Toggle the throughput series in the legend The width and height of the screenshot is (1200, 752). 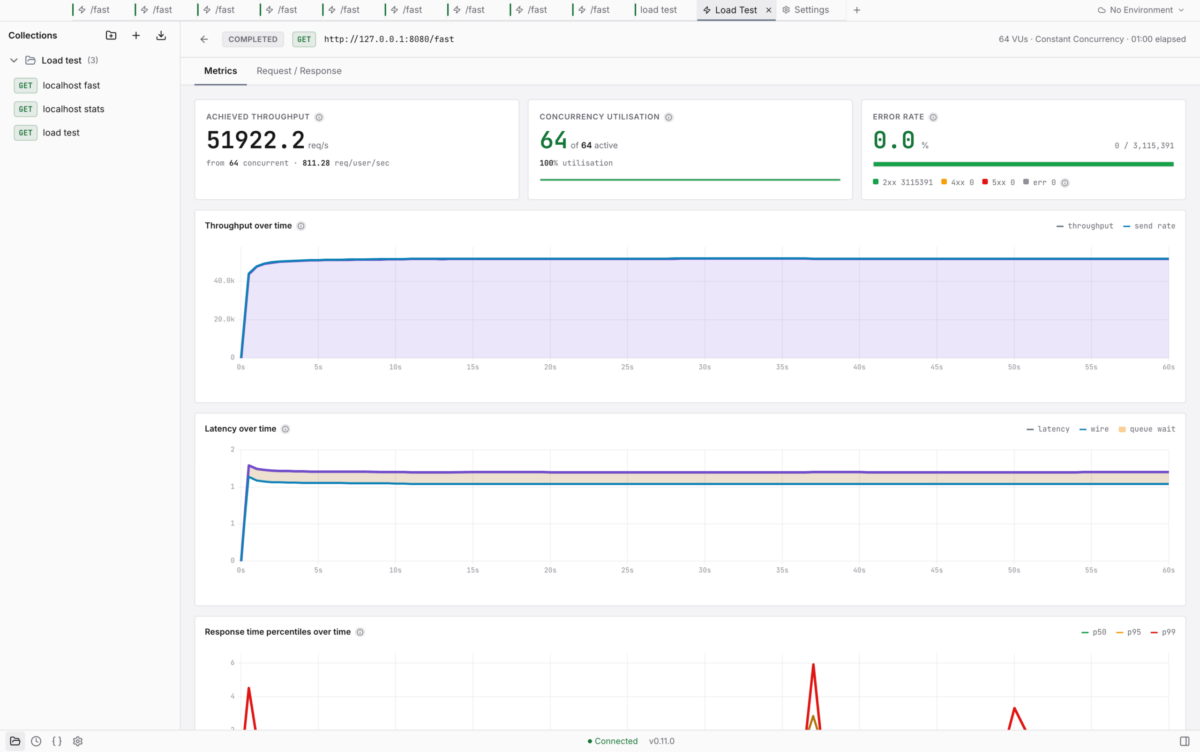pyautogui.click(x=1085, y=226)
